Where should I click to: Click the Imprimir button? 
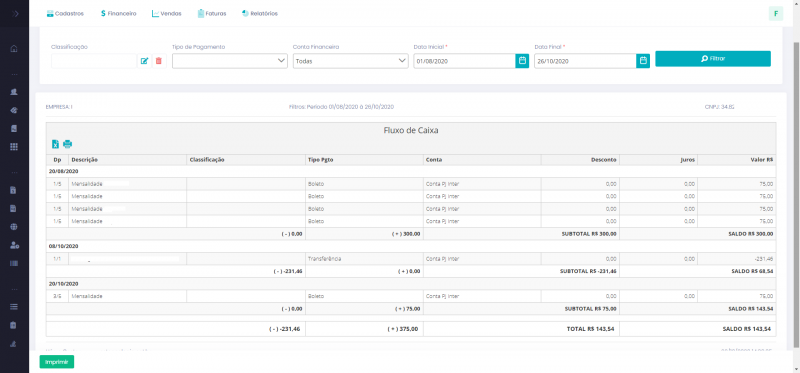57,362
